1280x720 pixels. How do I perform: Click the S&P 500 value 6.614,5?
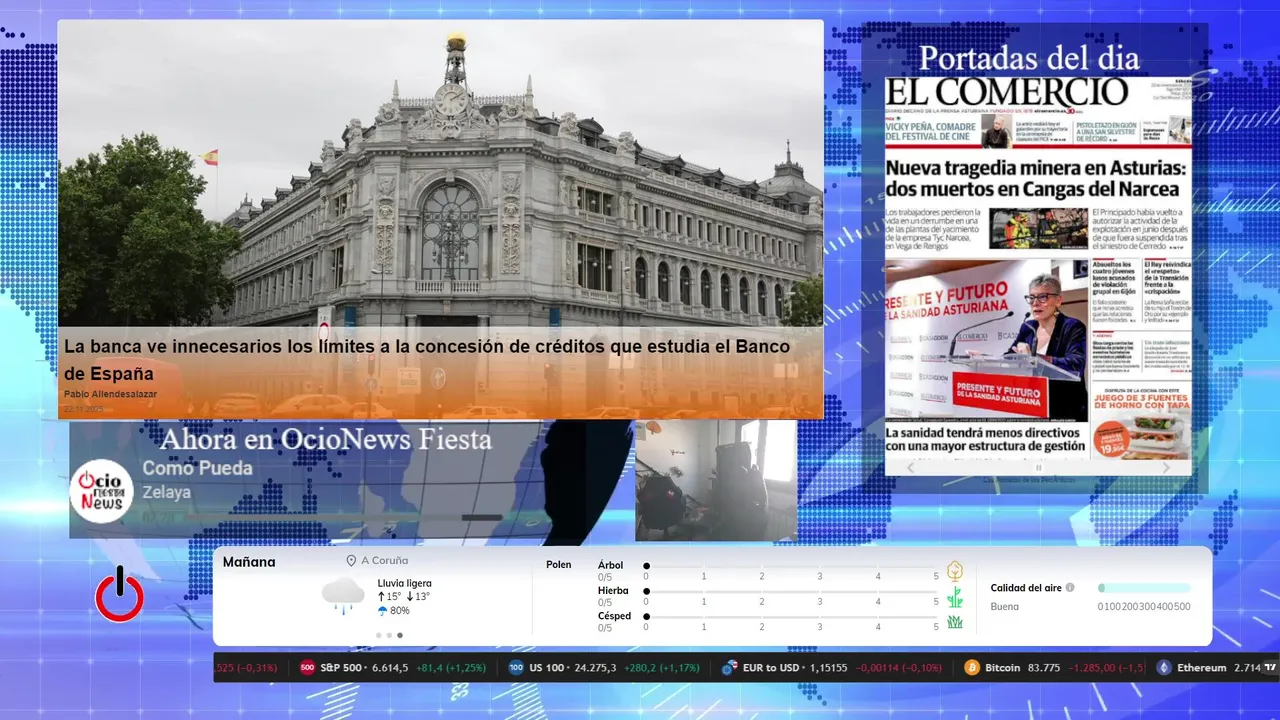pos(390,668)
